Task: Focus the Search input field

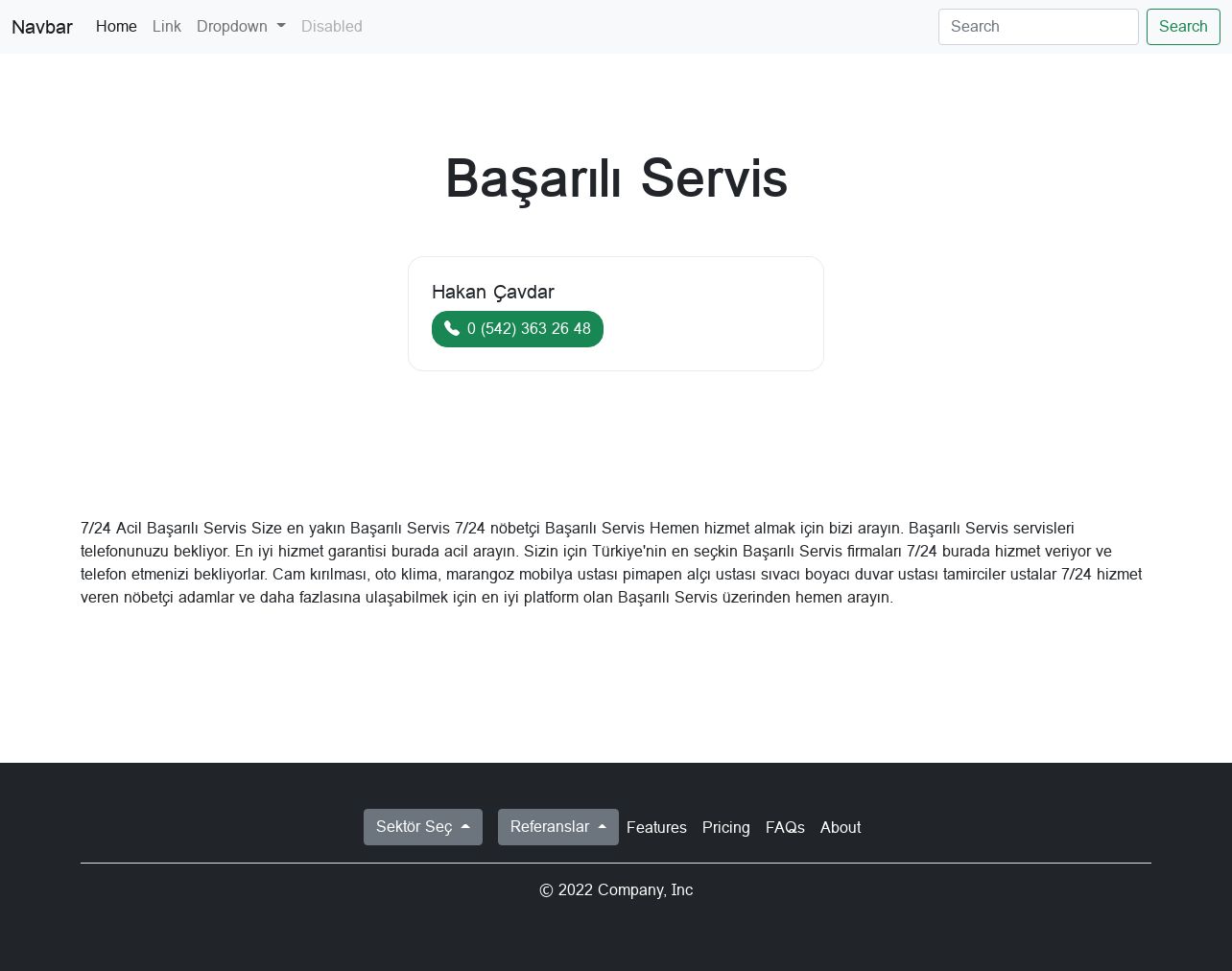Action: (x=1038, y=27)
